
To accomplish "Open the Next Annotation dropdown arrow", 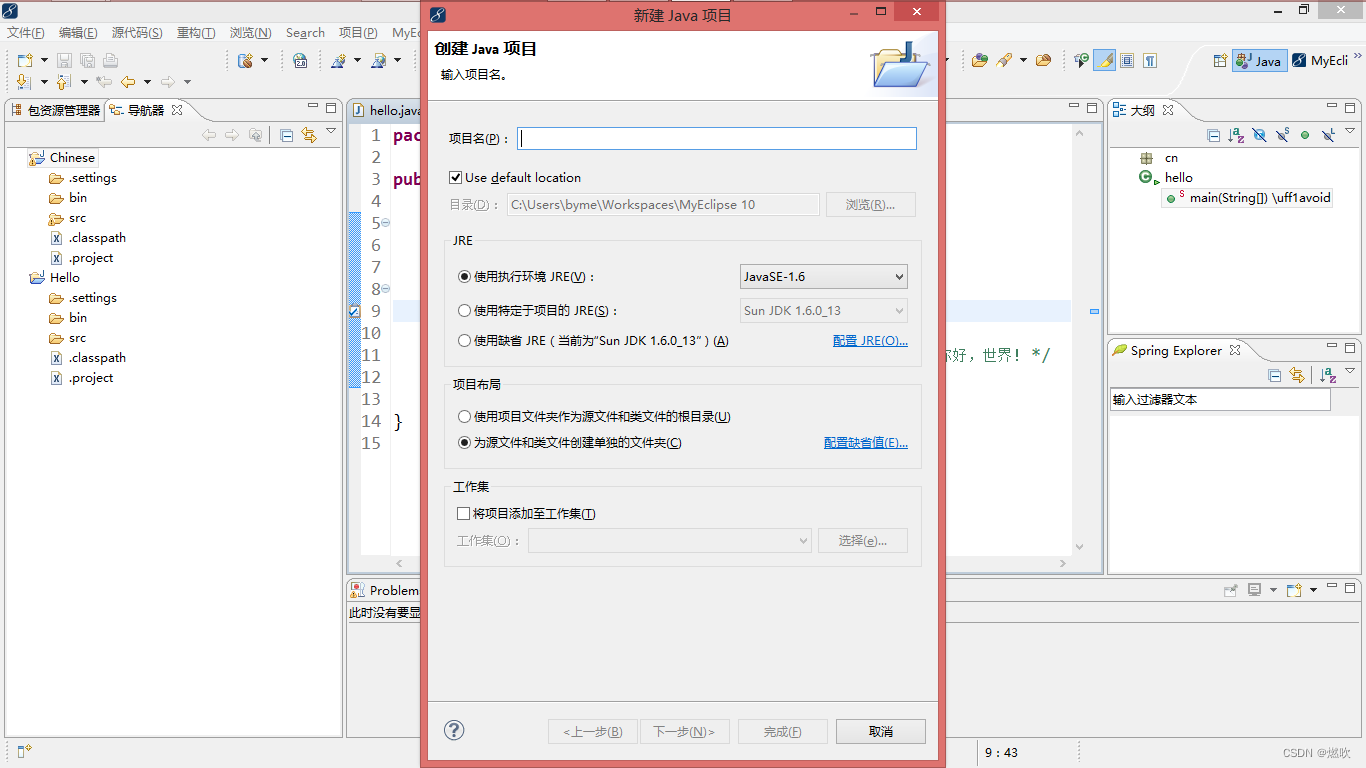I will click(43, 82).
